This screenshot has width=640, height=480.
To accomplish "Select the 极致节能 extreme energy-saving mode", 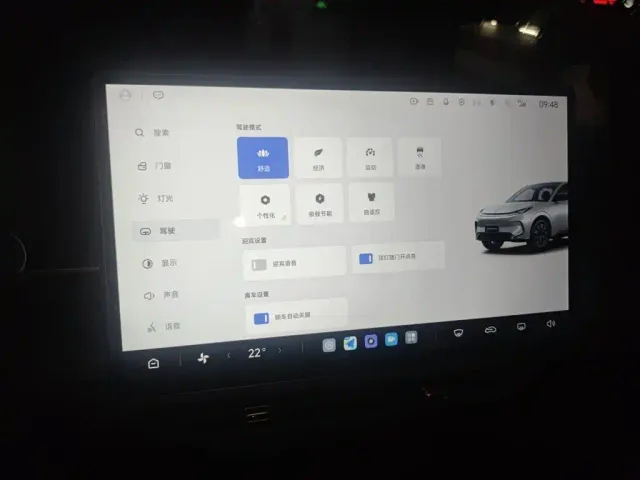I will pyautogui.click(x=320, y=203).
